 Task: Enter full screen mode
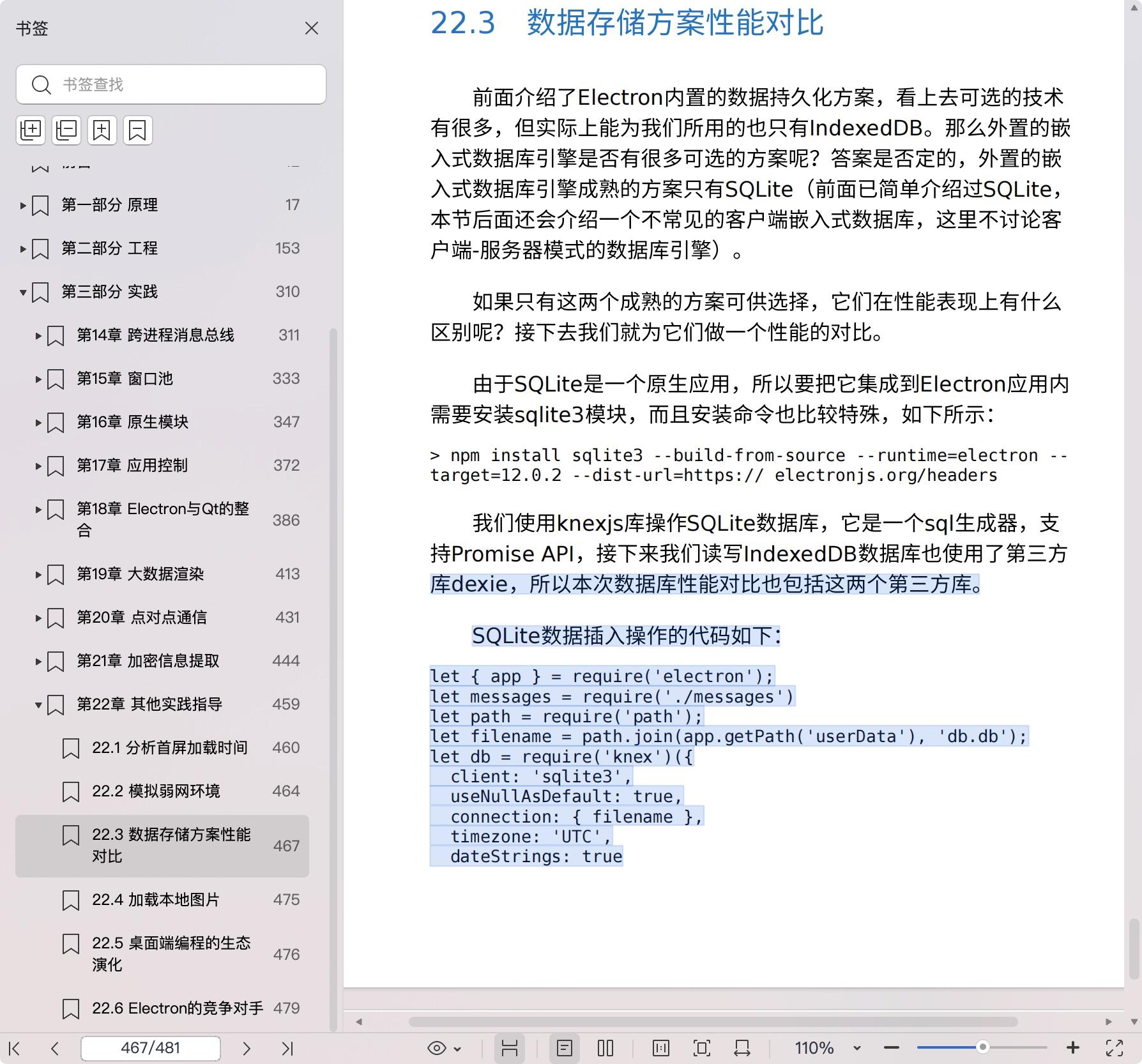pos(1115,1048)
